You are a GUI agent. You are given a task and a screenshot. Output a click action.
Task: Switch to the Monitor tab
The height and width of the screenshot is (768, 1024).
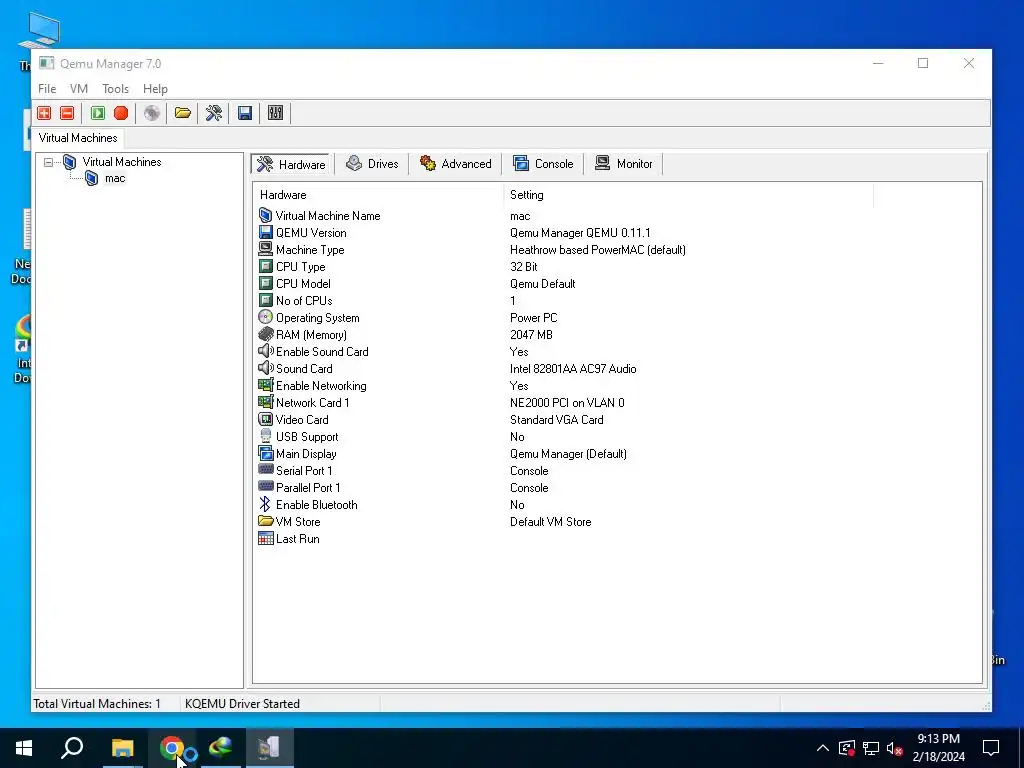[x=624, y=163]
